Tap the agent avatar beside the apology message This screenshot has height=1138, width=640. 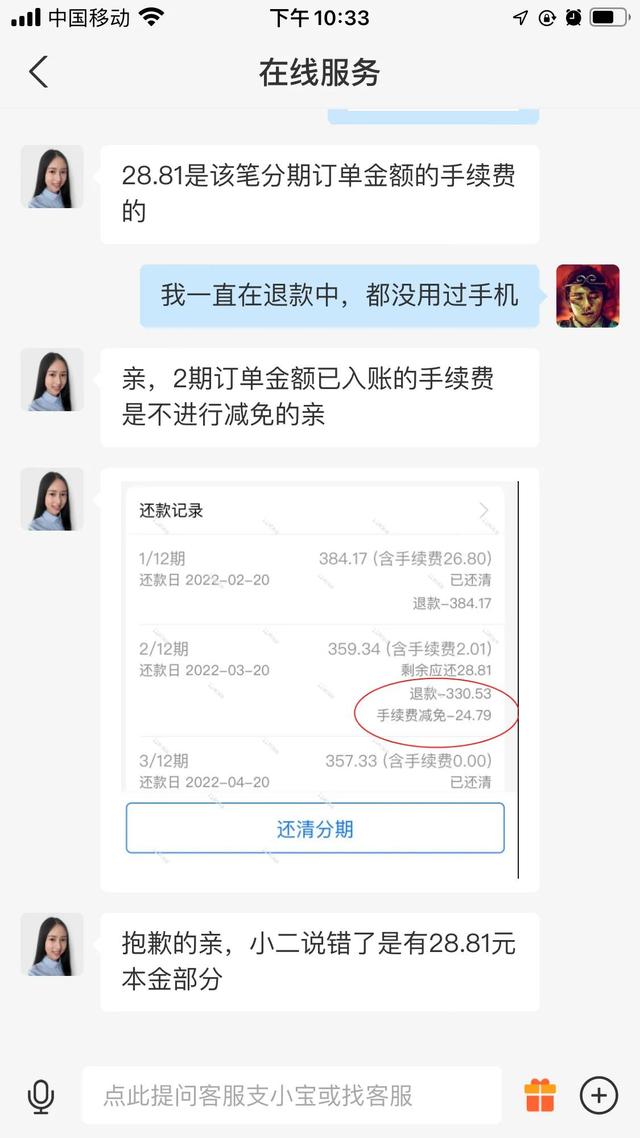(x=52, y=945)
